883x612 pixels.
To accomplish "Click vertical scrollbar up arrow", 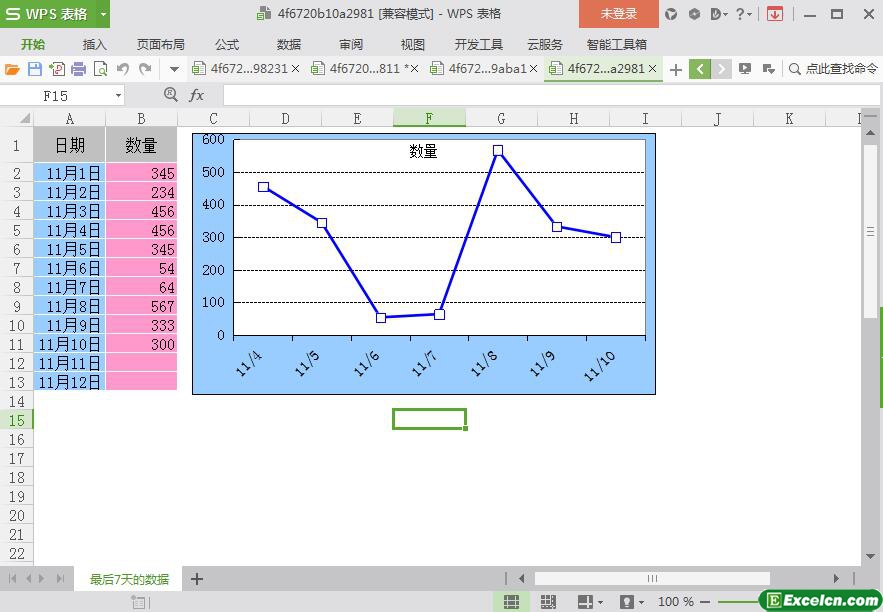I will pyautogui.click(x=871, y=133).
